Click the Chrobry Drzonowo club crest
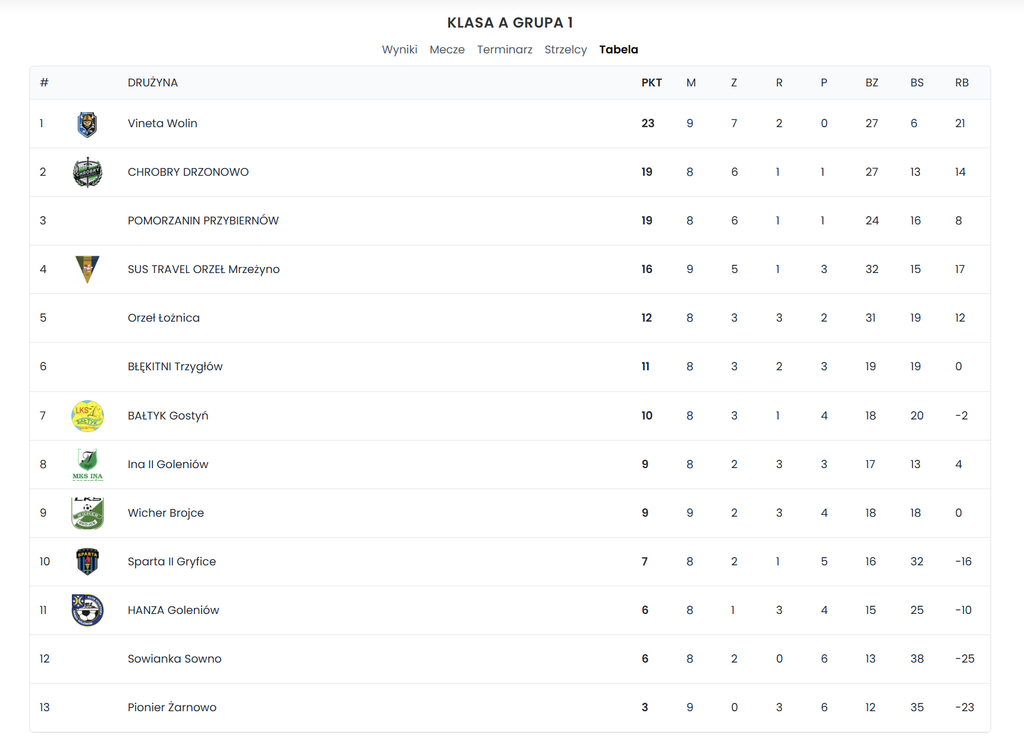The height and width of the screenshot is (755, 1024). [87, 172]
